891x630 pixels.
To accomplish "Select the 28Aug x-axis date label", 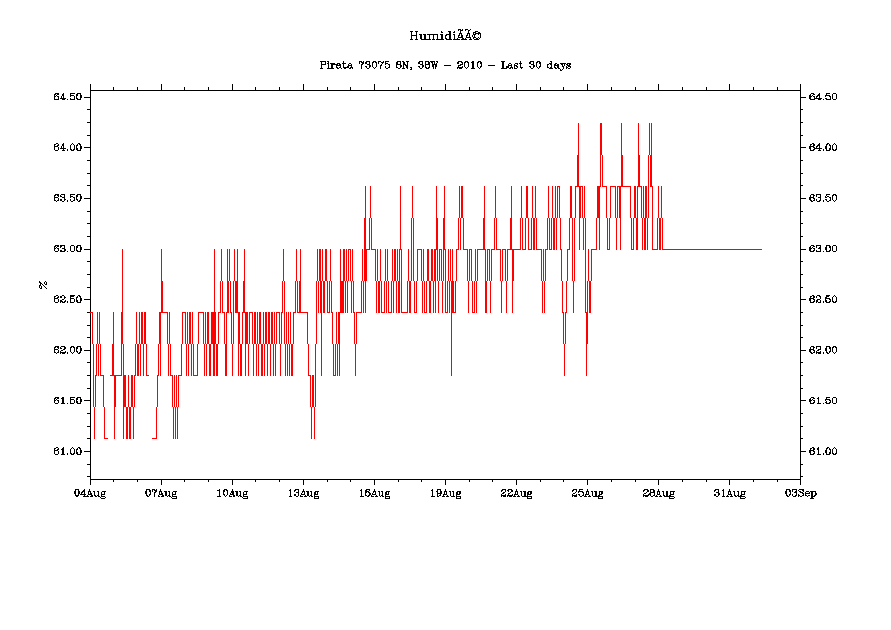I will 658,492.
